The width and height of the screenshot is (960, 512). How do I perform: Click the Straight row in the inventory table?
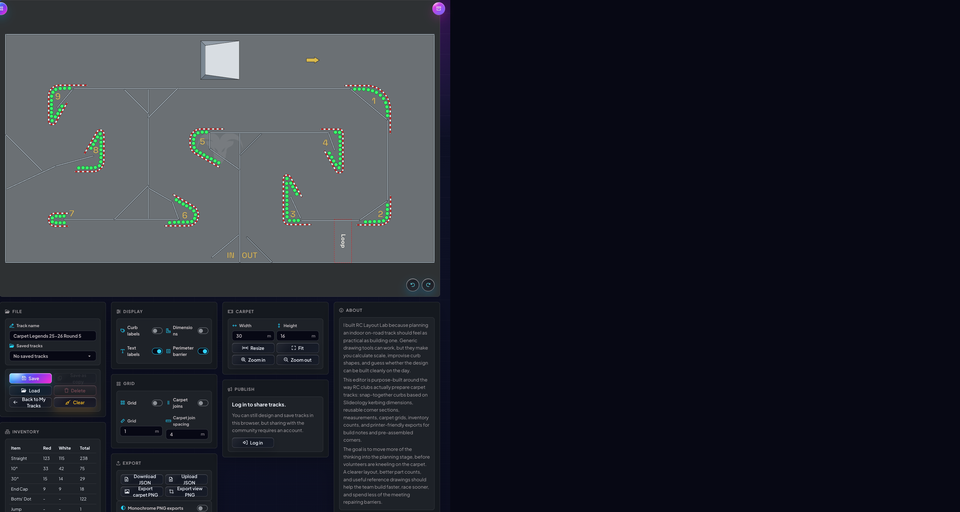coord(53,458)
